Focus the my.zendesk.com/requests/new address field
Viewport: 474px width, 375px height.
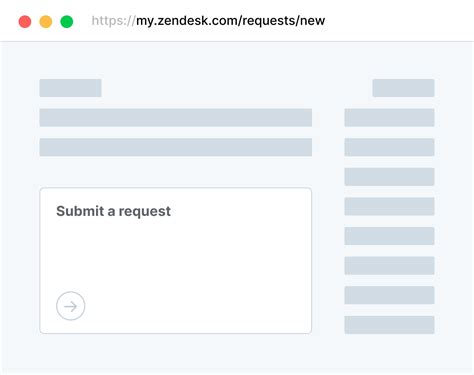pyautogui.click(x=208, y=21)
